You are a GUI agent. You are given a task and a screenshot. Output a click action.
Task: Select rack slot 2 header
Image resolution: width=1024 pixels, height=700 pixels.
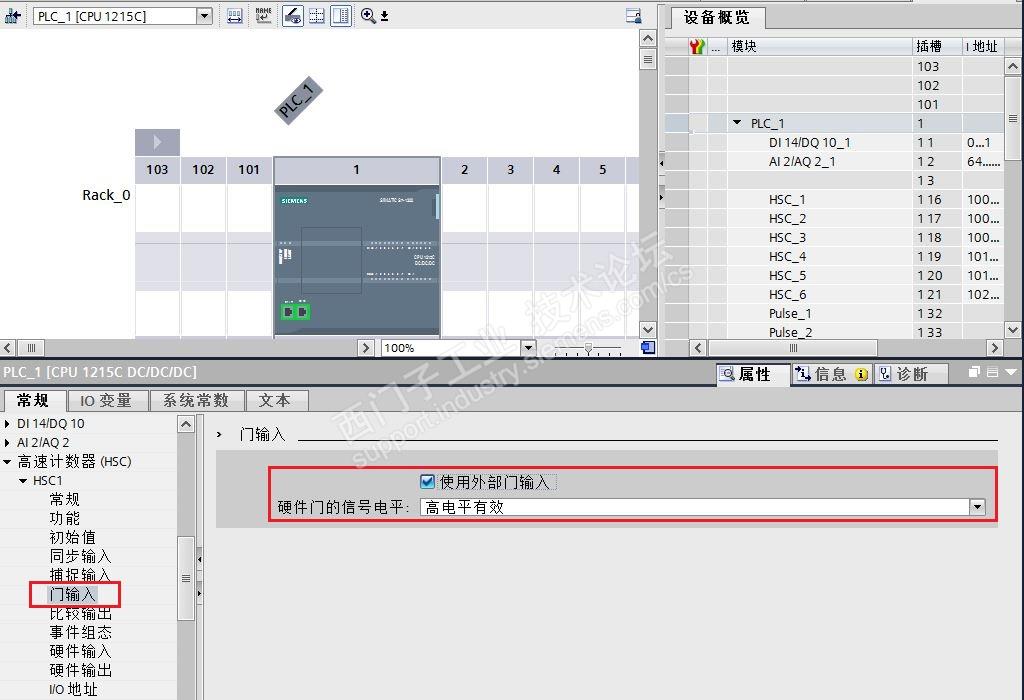[464, 170]
